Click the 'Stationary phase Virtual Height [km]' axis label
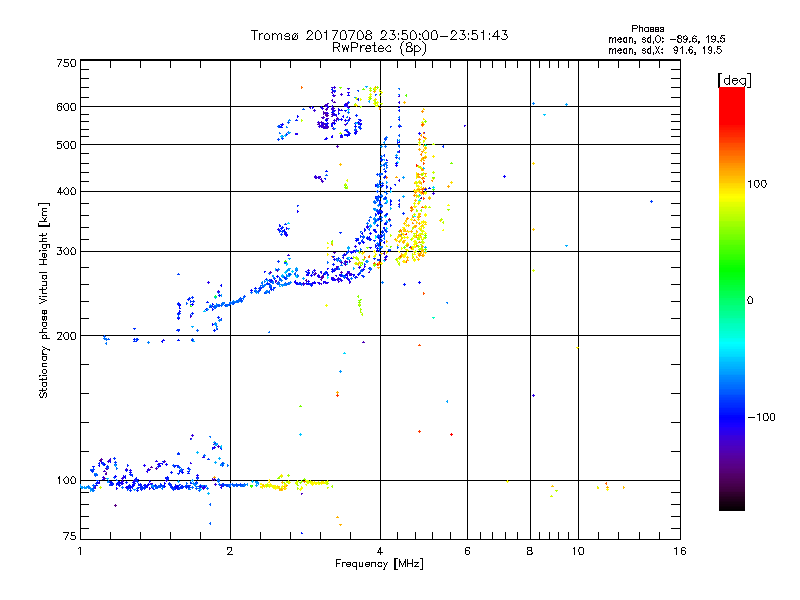 tap(43, 300)
